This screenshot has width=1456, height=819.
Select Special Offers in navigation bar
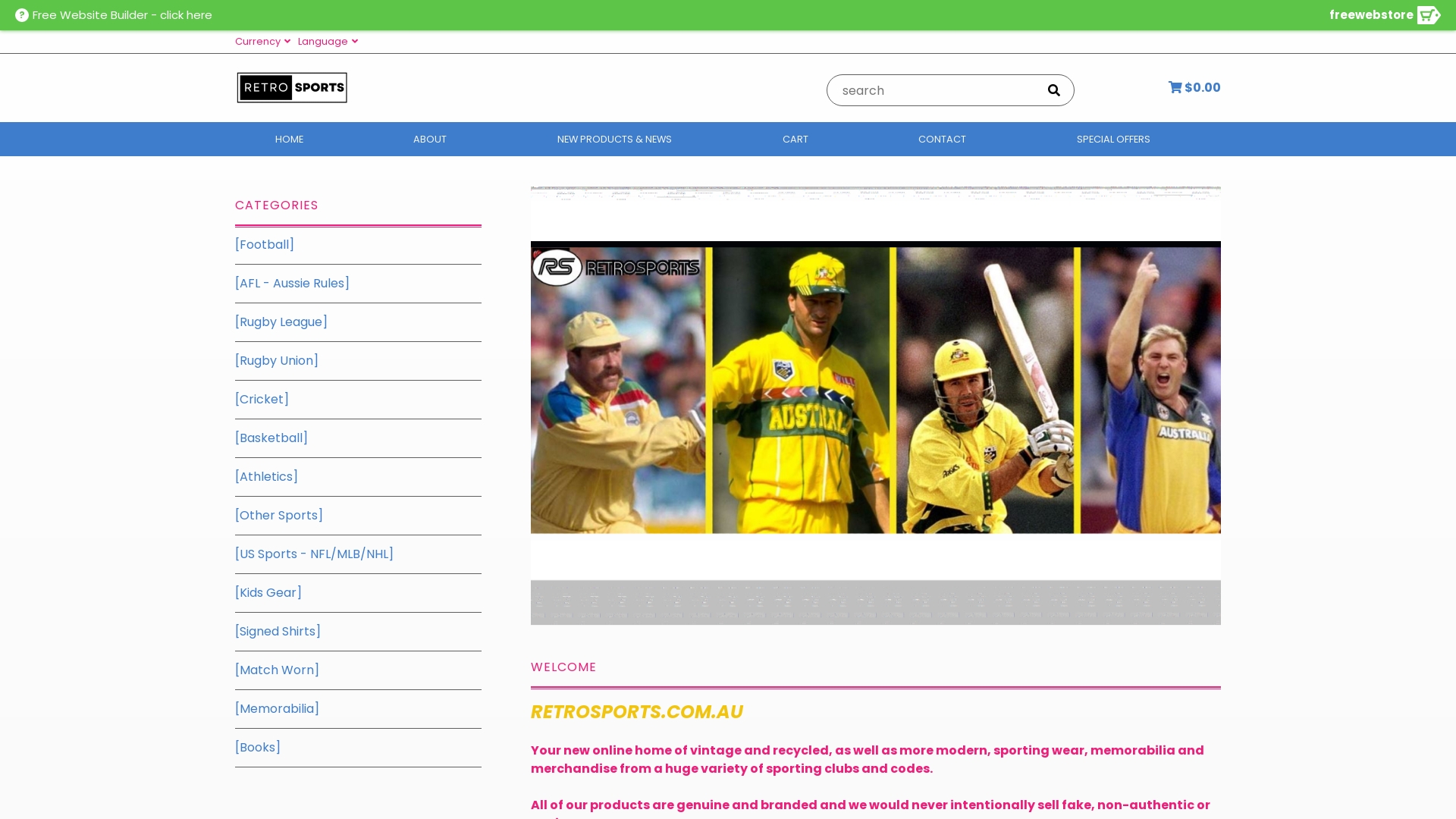pyautogui.click(x=1112, y=140)
